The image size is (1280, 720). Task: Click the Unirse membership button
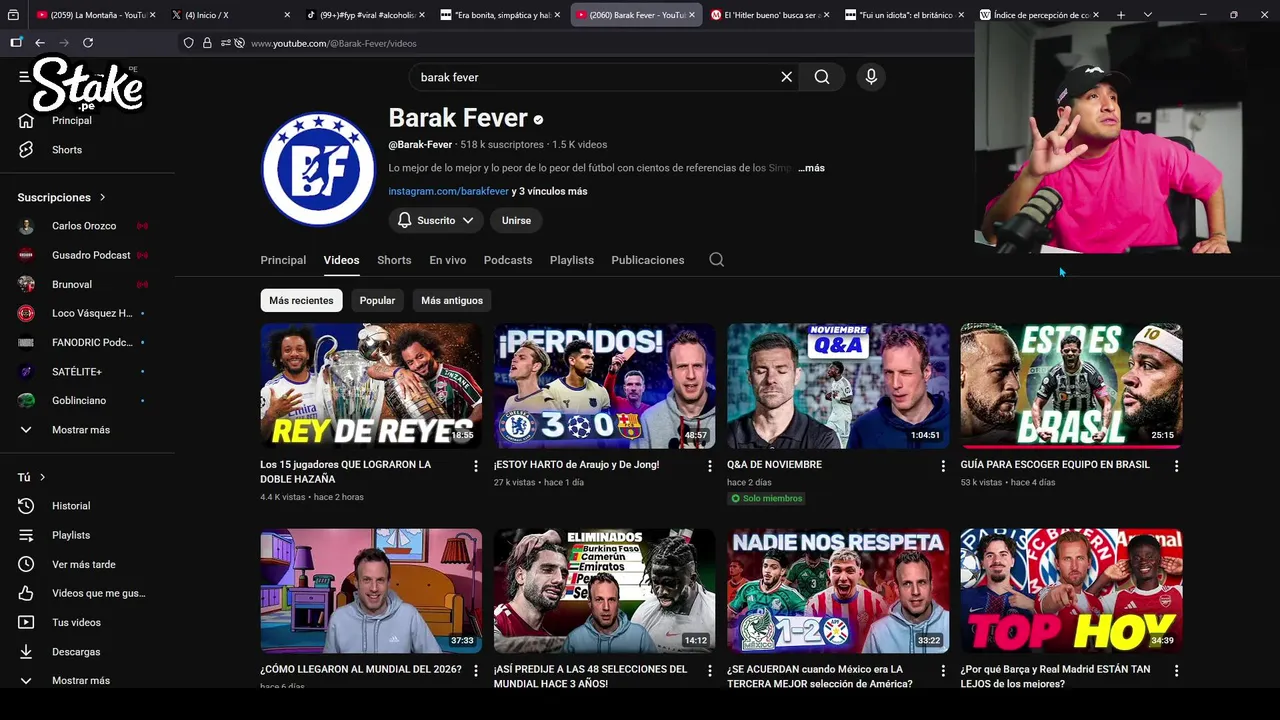point(516,220)
